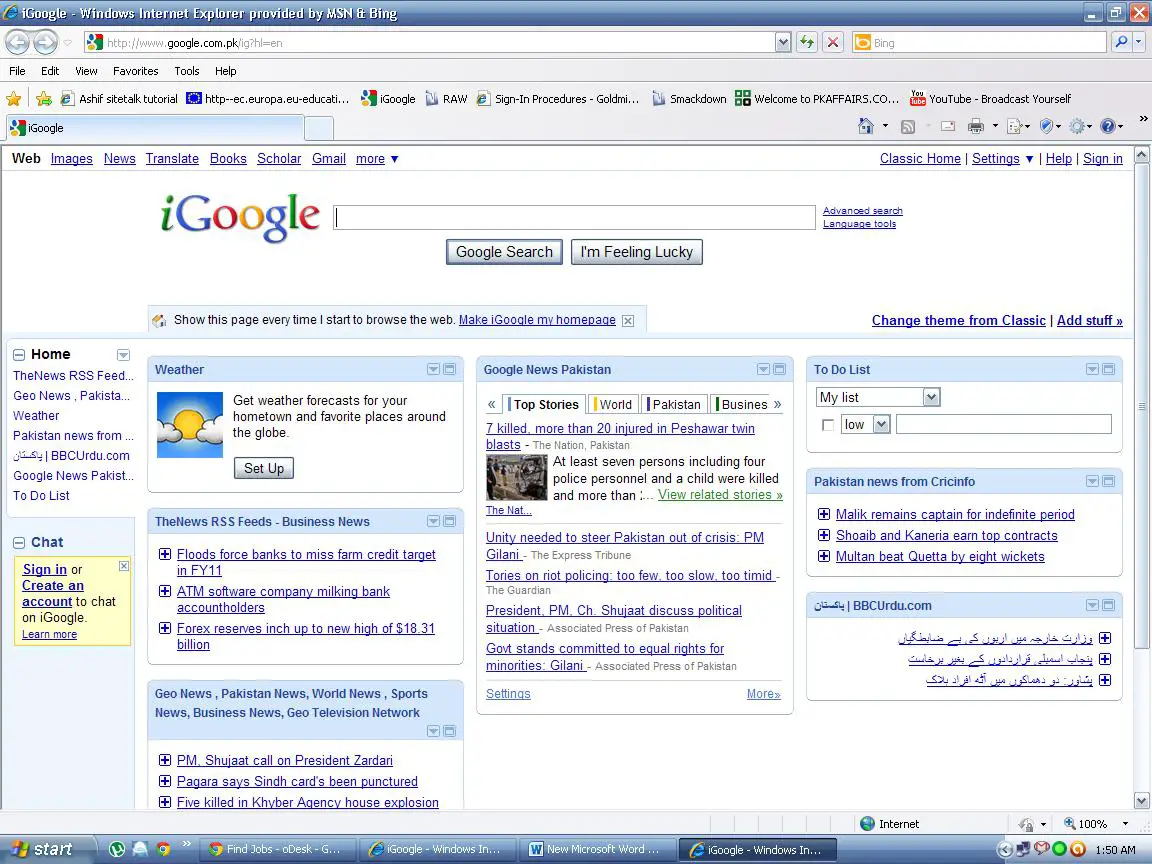The width and height of the screenshot is (1152, 864).
Task: Open the address bar history dropdown
Action: tap(783, 43)
